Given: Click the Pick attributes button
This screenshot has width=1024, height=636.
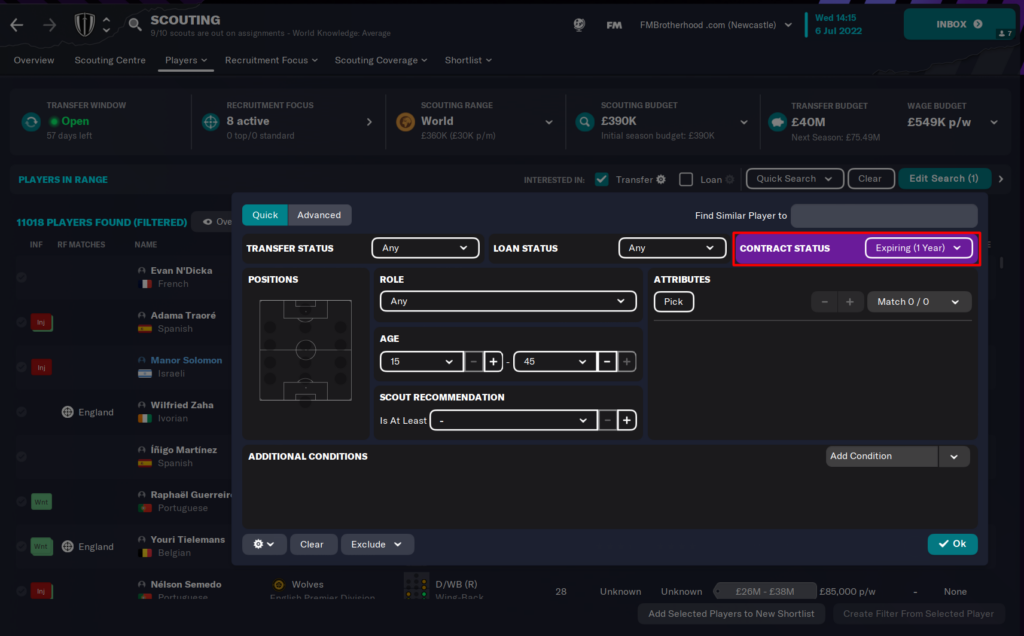Looking at the screenshot, I should 673,301.
